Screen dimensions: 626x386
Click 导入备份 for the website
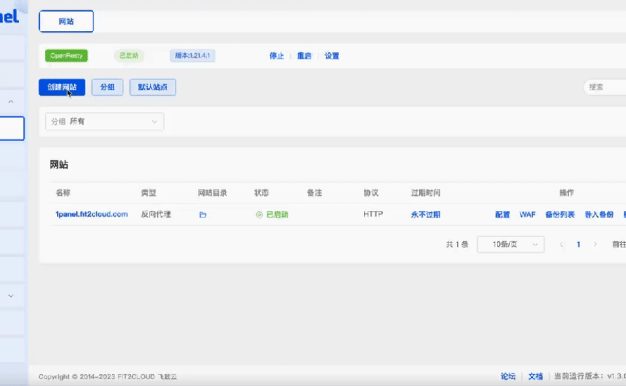click(x=599, y=215)
